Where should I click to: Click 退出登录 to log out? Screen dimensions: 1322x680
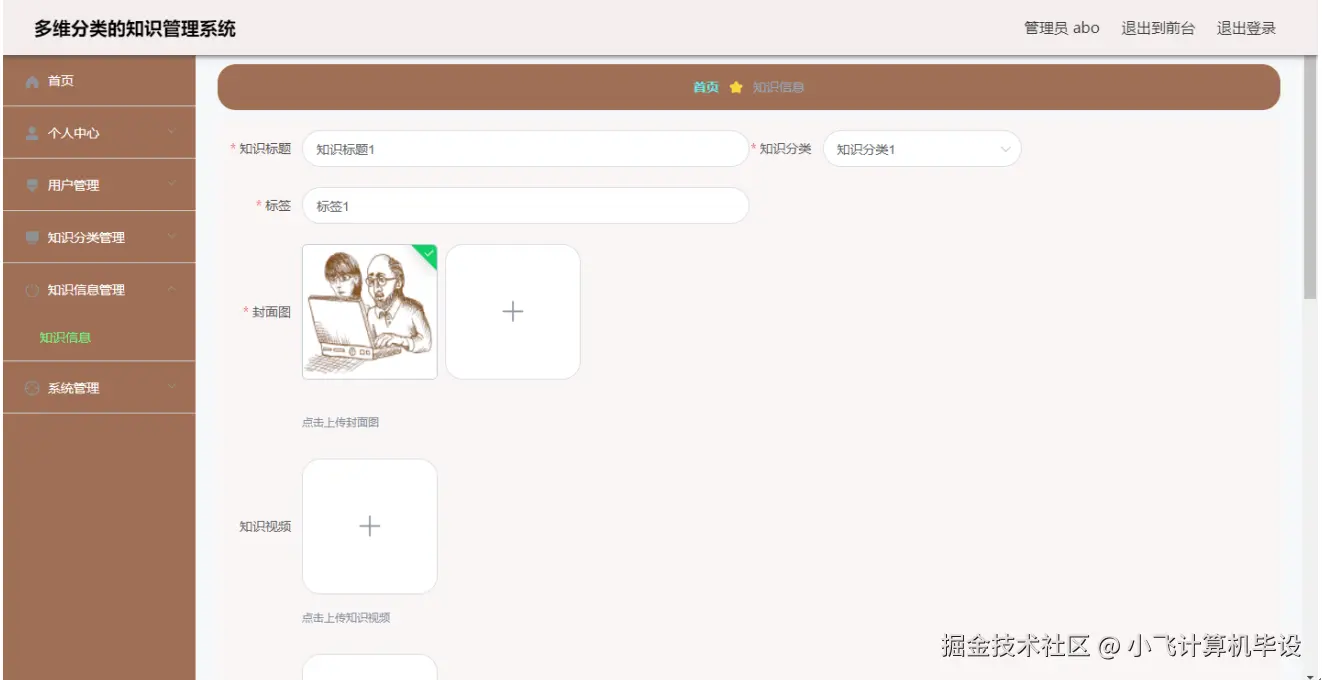pos(1245,28)
